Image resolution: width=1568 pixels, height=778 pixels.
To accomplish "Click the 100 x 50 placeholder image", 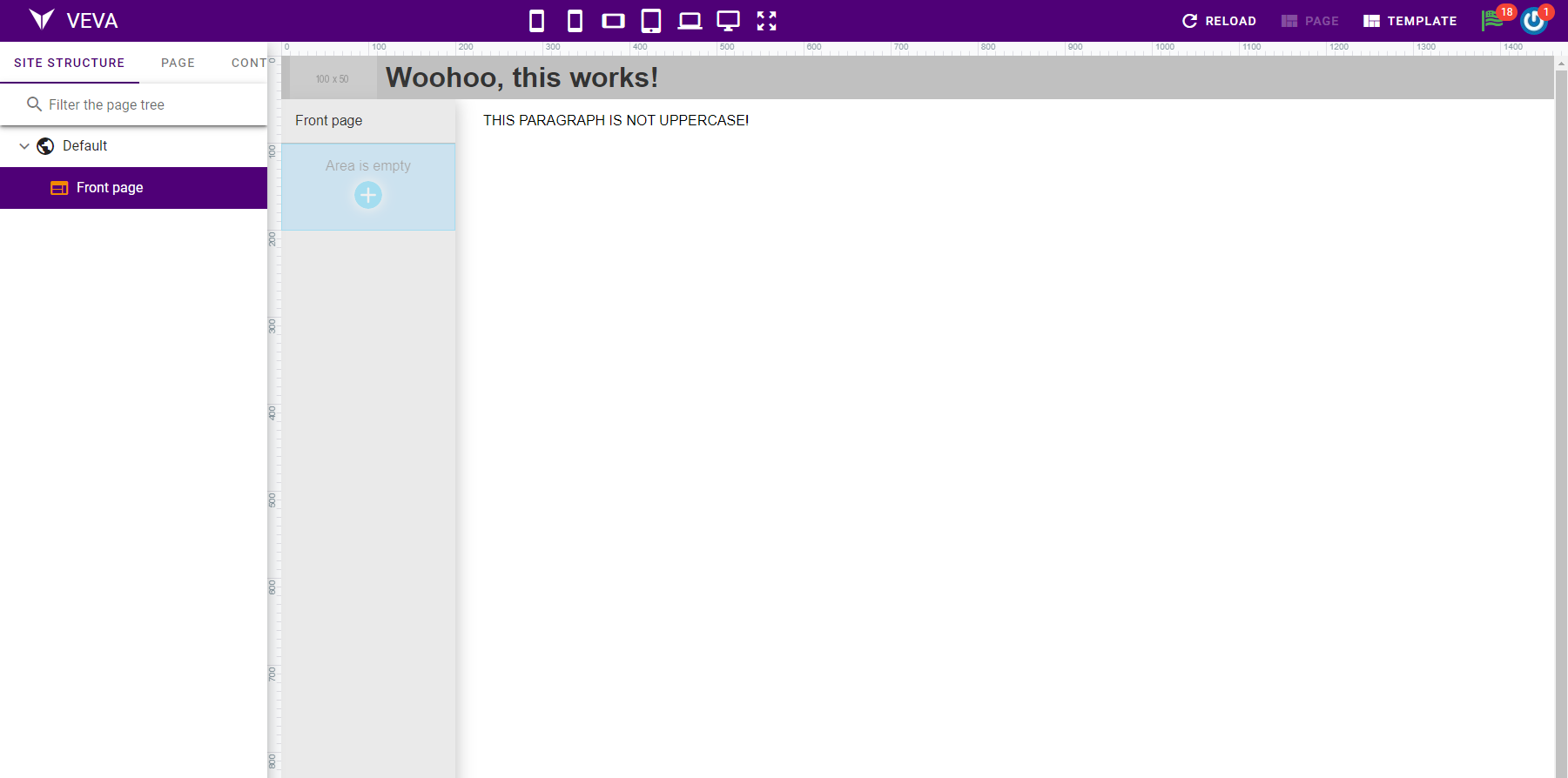I will click(333, 78).
